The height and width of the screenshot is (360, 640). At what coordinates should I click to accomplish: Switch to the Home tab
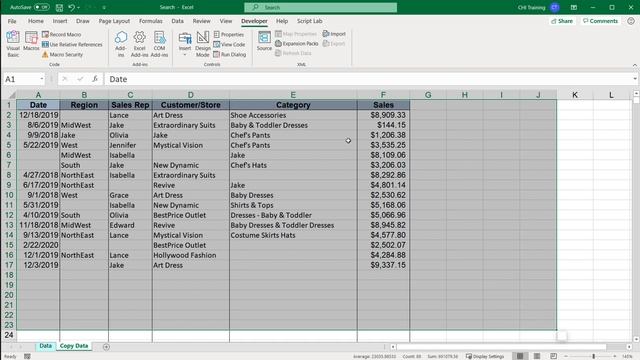tap(36, 21)
